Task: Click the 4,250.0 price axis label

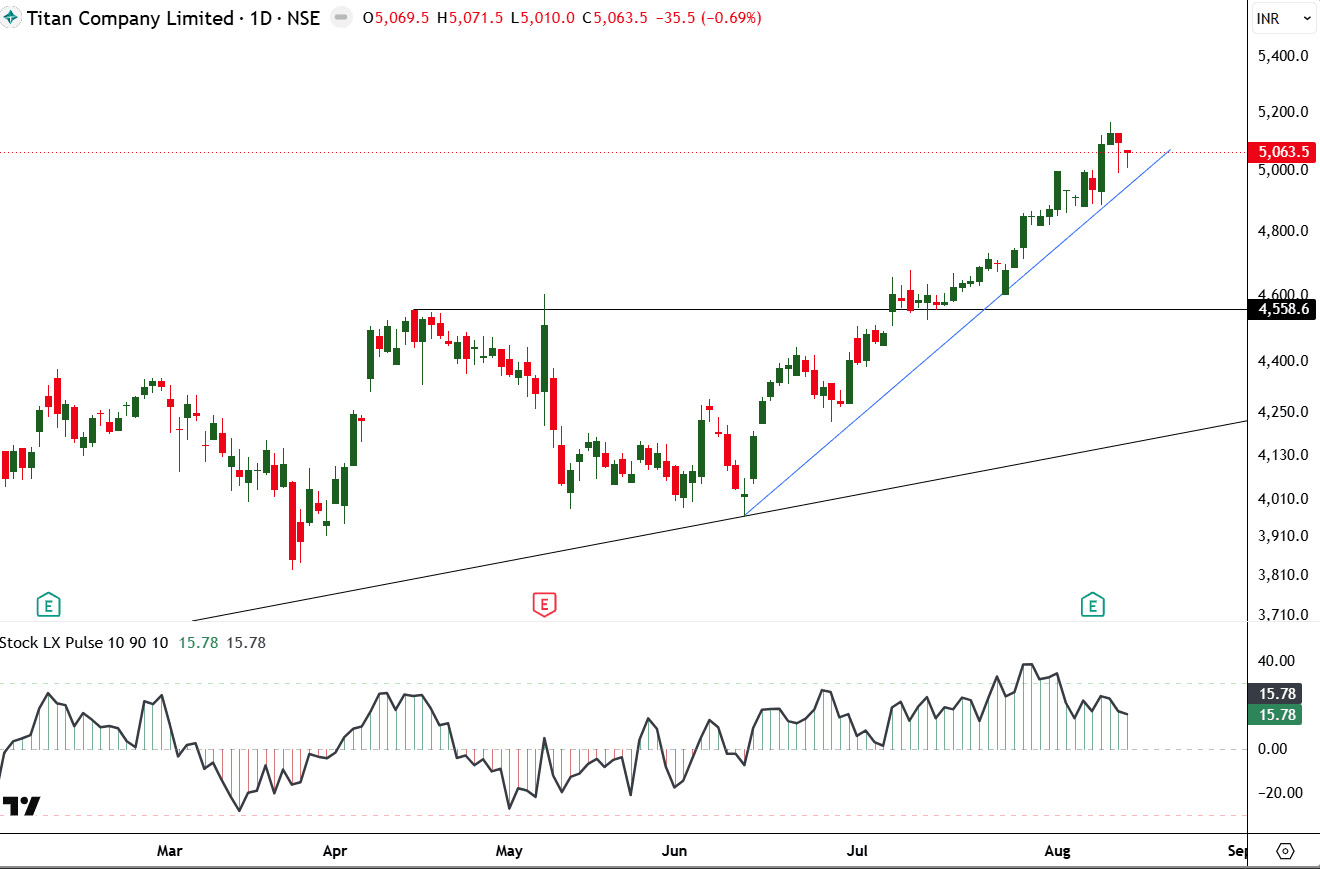Action: (1283, 411)
